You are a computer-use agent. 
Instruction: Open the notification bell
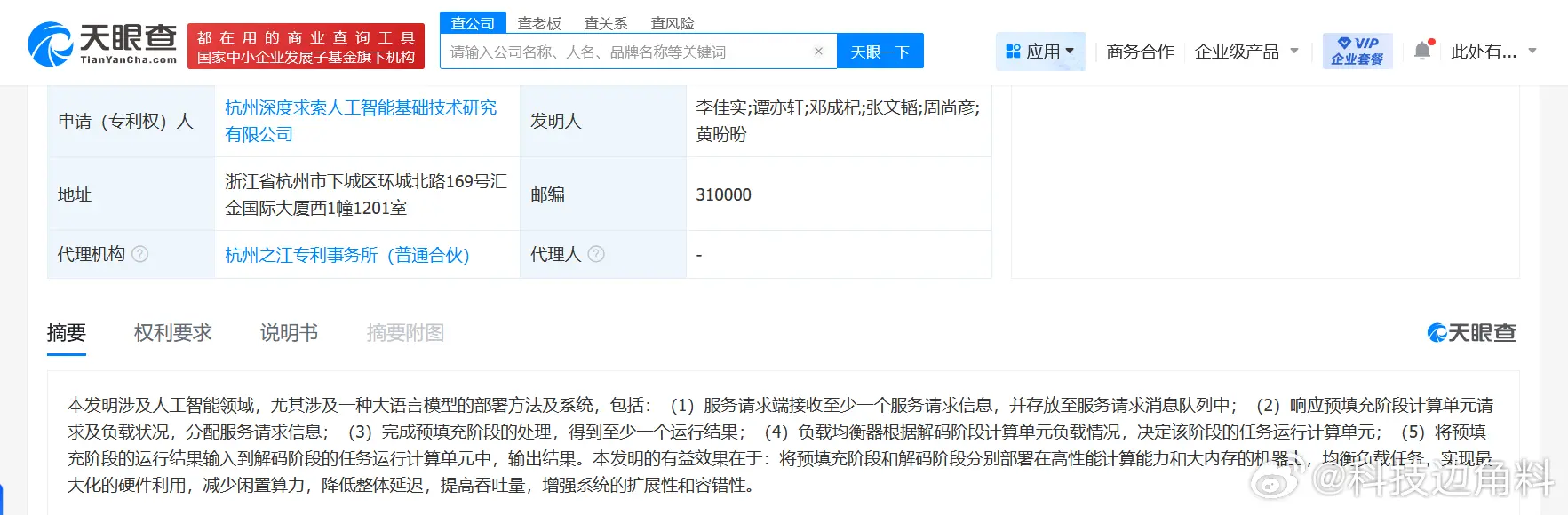click(1423, 50)
